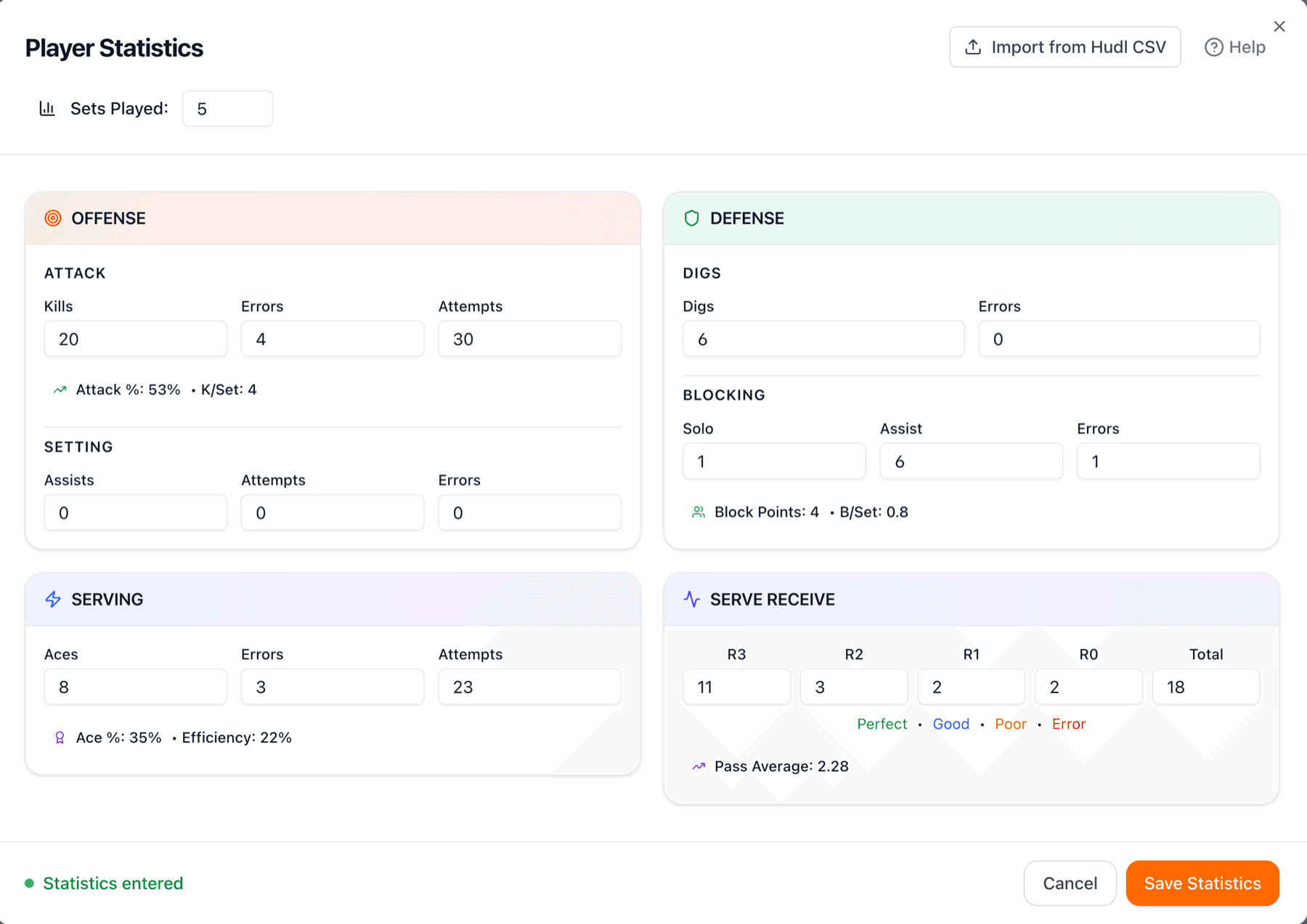Click the Help question mark icon
1307x924 pixels.
1213,47
